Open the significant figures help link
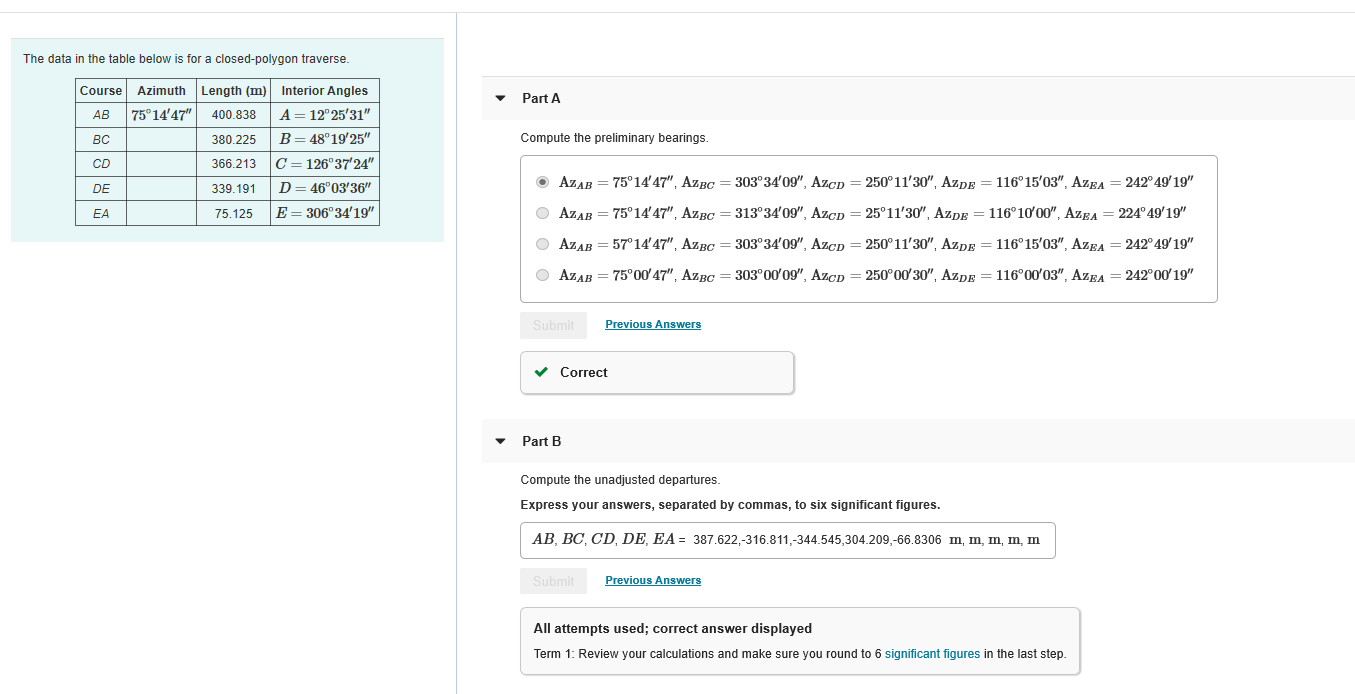 click(932, 653)
